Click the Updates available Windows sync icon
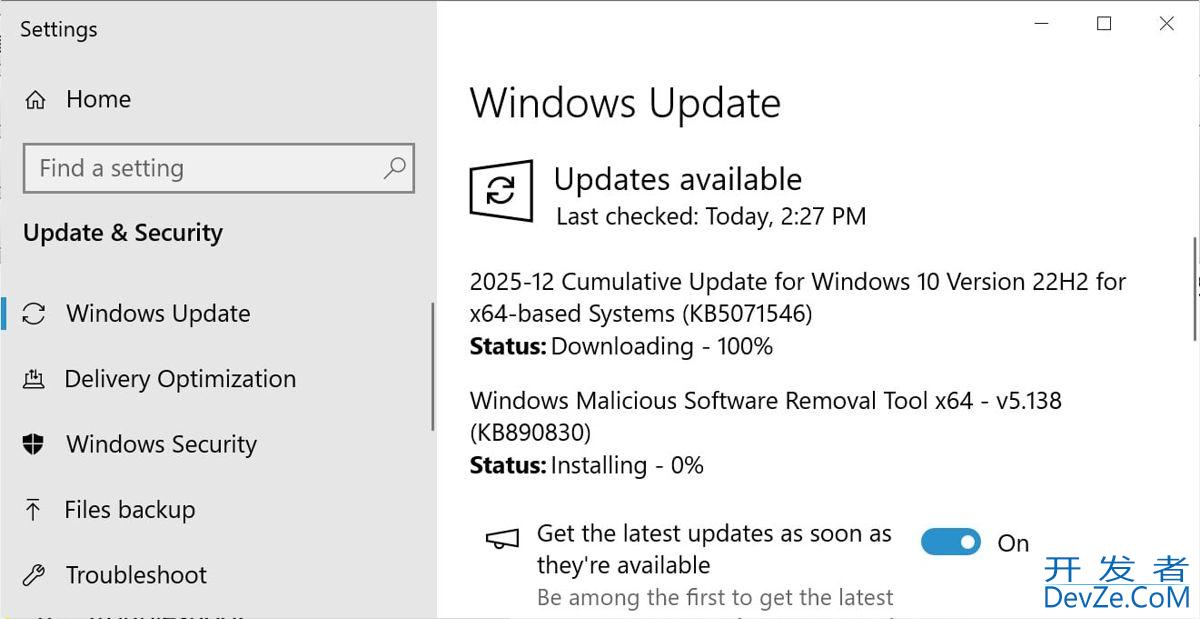Viewport: 1200px width, 619px height. tap(502, 191)
